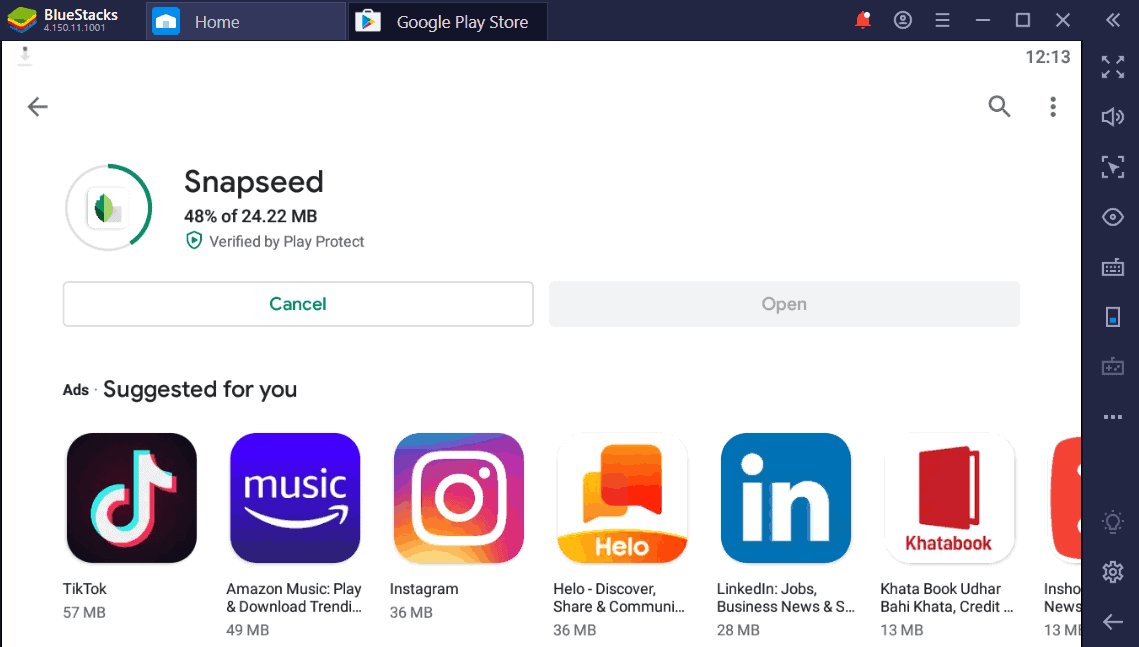This screenshot has height=647, width=1139.
Task: Open the BlueStacks account profile icon
Action: 902,20
